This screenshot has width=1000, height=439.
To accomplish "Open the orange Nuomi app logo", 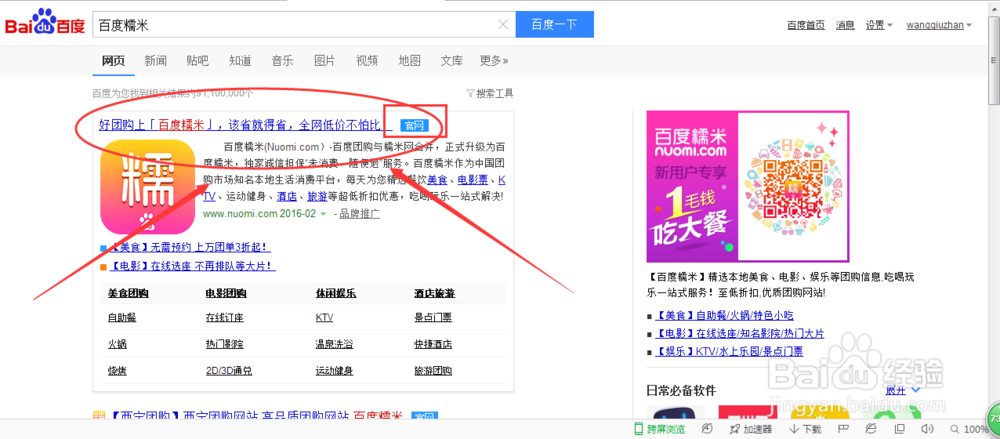I will tap(147, 187).
